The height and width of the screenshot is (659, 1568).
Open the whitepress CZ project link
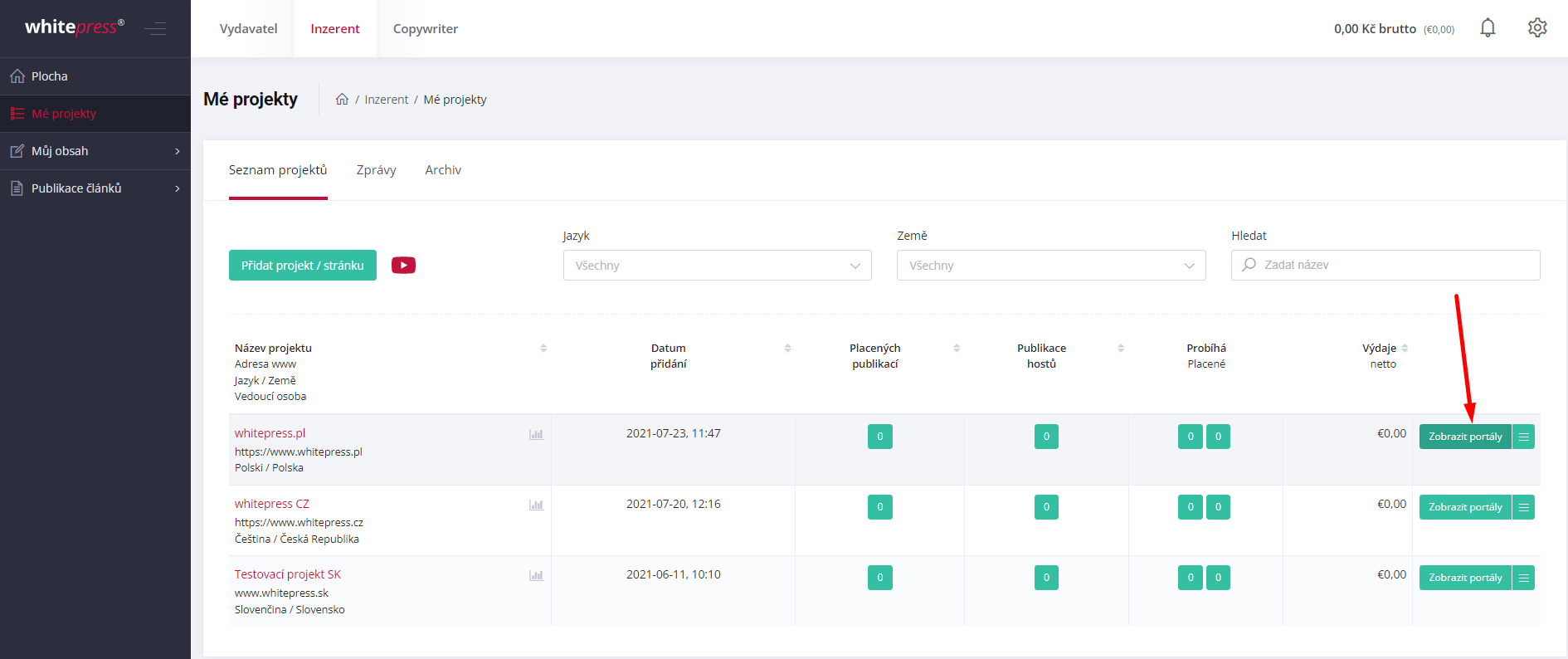pyautogui.click(x=272, y=504)
